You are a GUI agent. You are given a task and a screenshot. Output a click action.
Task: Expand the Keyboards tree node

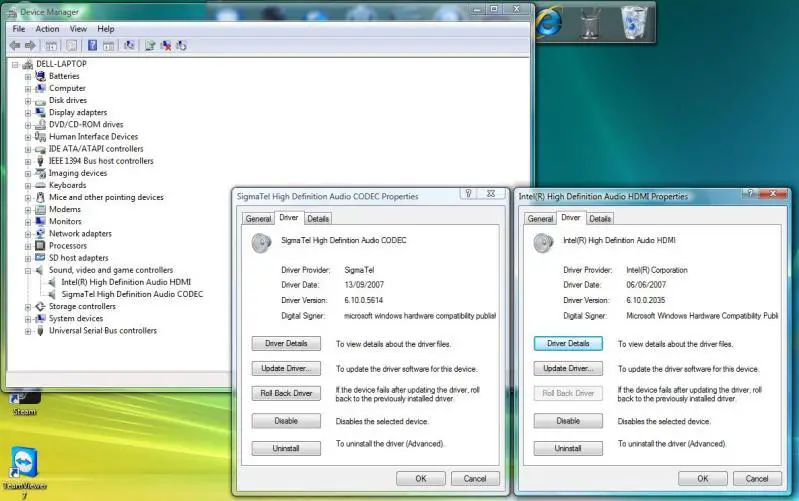(x=28, y=186)
